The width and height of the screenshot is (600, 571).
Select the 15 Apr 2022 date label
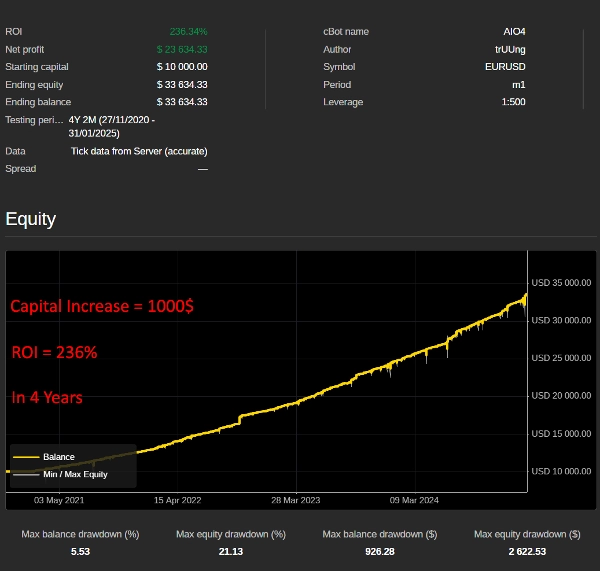[179, 499]
